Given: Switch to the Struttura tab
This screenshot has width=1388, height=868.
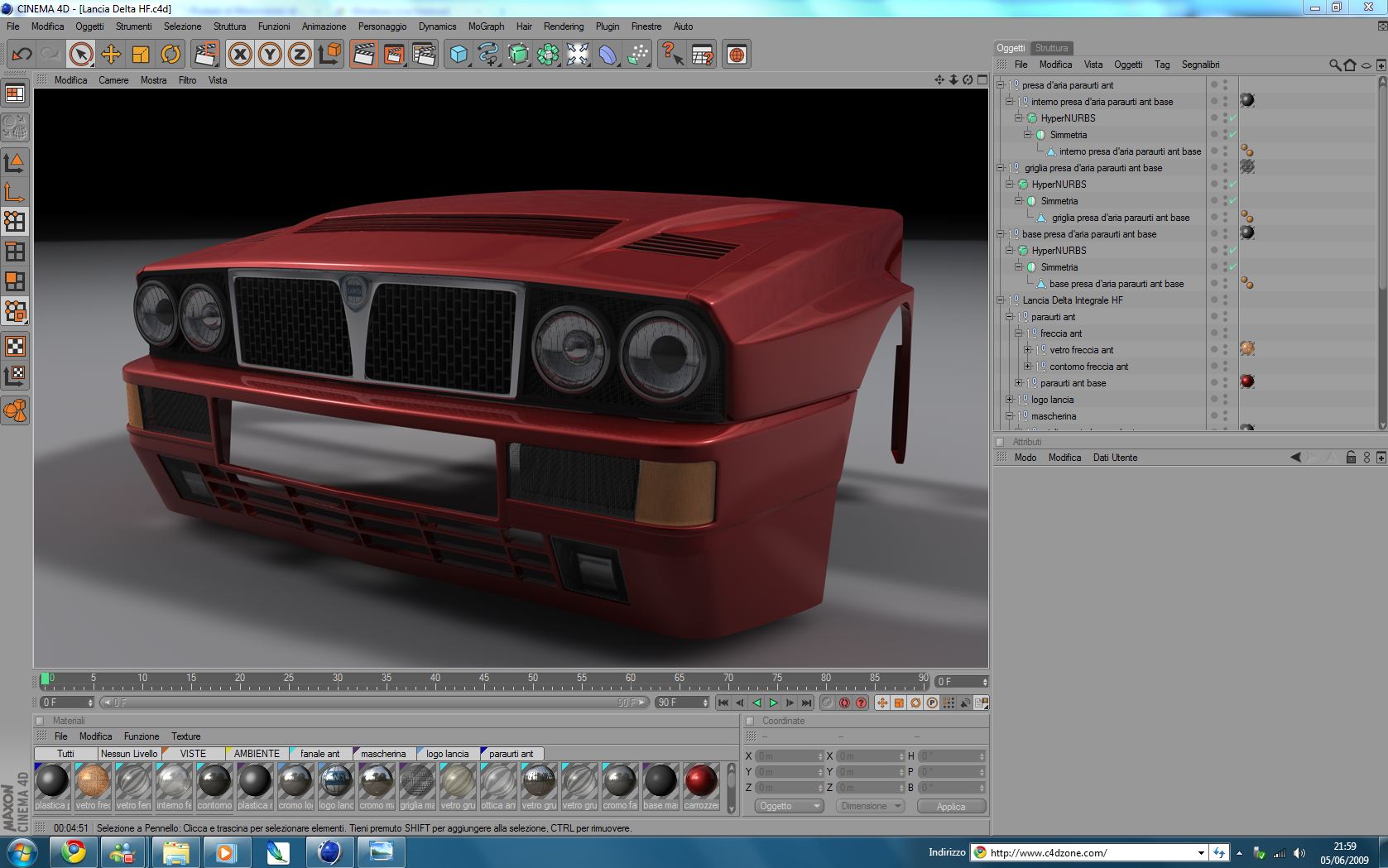Looking at the screenshot, I should (1051, 48).
